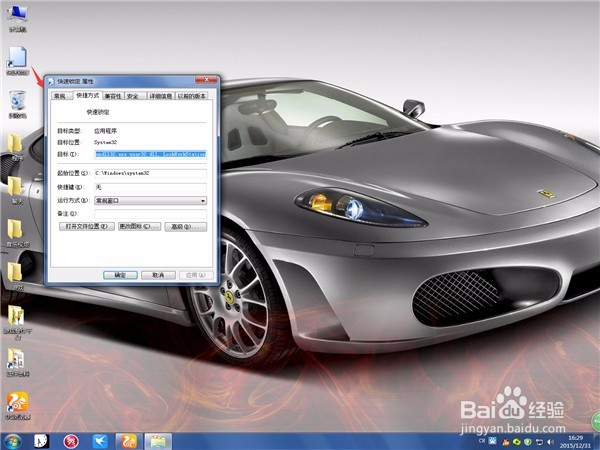Launch UC browser from desktop shortcut
The width and height of the screenshot is (600, 450).
click(x=17, y=405)
